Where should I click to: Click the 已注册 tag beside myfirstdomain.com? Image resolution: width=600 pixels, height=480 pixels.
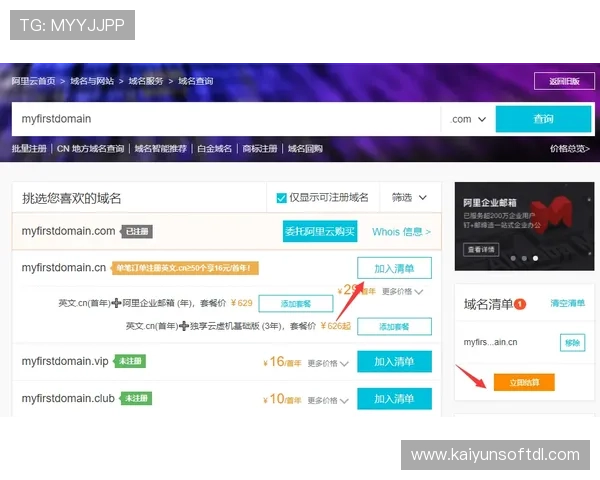tap(137, 232)
